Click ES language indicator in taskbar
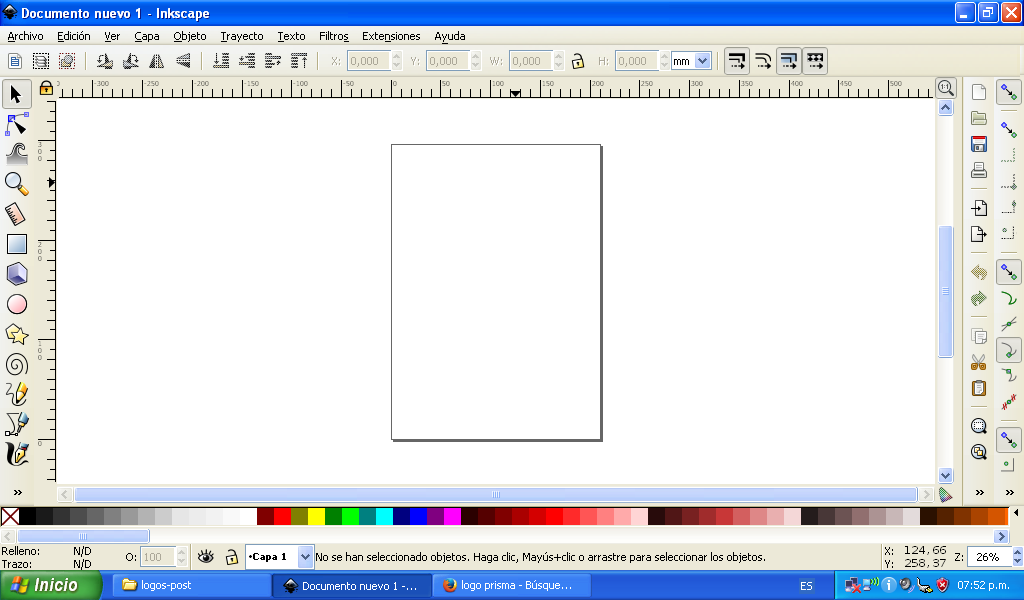The image size is (1024, 600). (x=807, y=586)
